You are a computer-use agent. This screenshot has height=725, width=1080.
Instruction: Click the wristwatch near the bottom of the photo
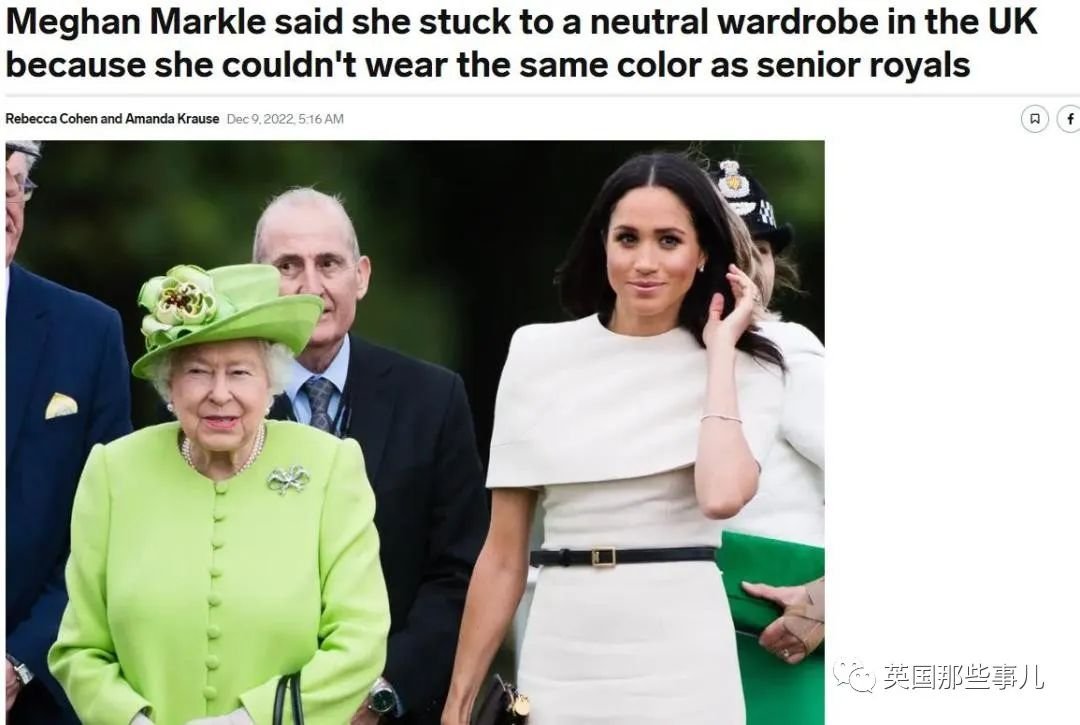[x=384, y=697]
